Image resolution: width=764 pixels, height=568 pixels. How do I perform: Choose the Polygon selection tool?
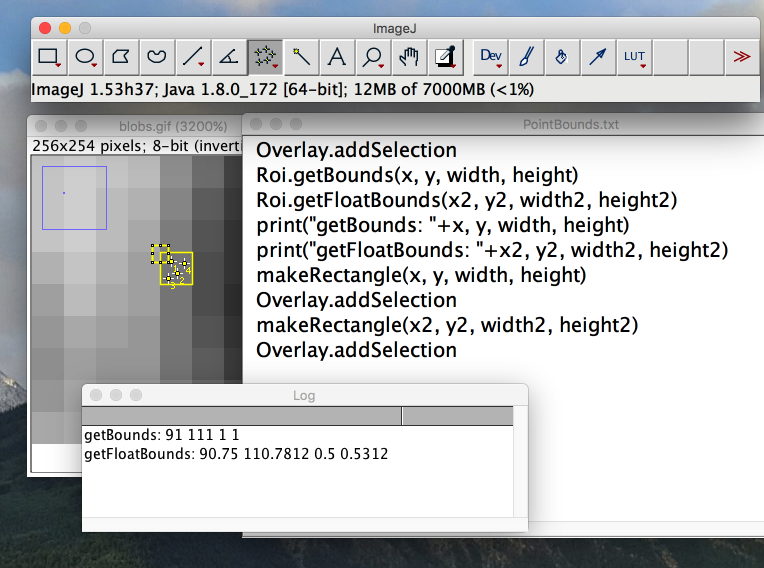coord(122,57)
